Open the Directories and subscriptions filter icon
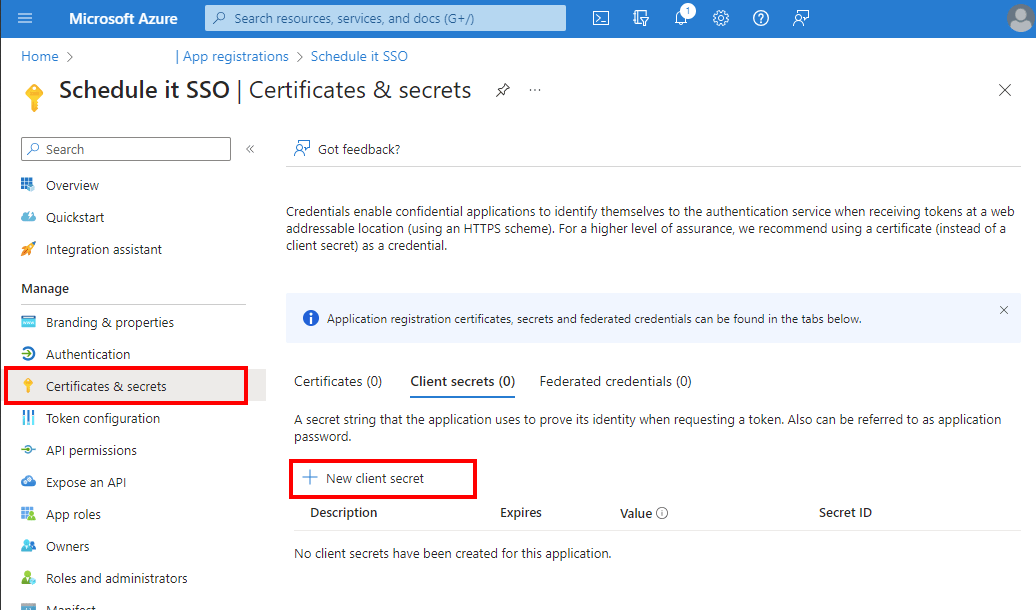 click(x=641, y=18)
